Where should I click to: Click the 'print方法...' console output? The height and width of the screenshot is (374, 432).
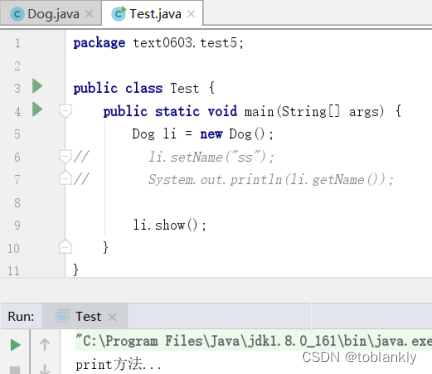point(118,364)
